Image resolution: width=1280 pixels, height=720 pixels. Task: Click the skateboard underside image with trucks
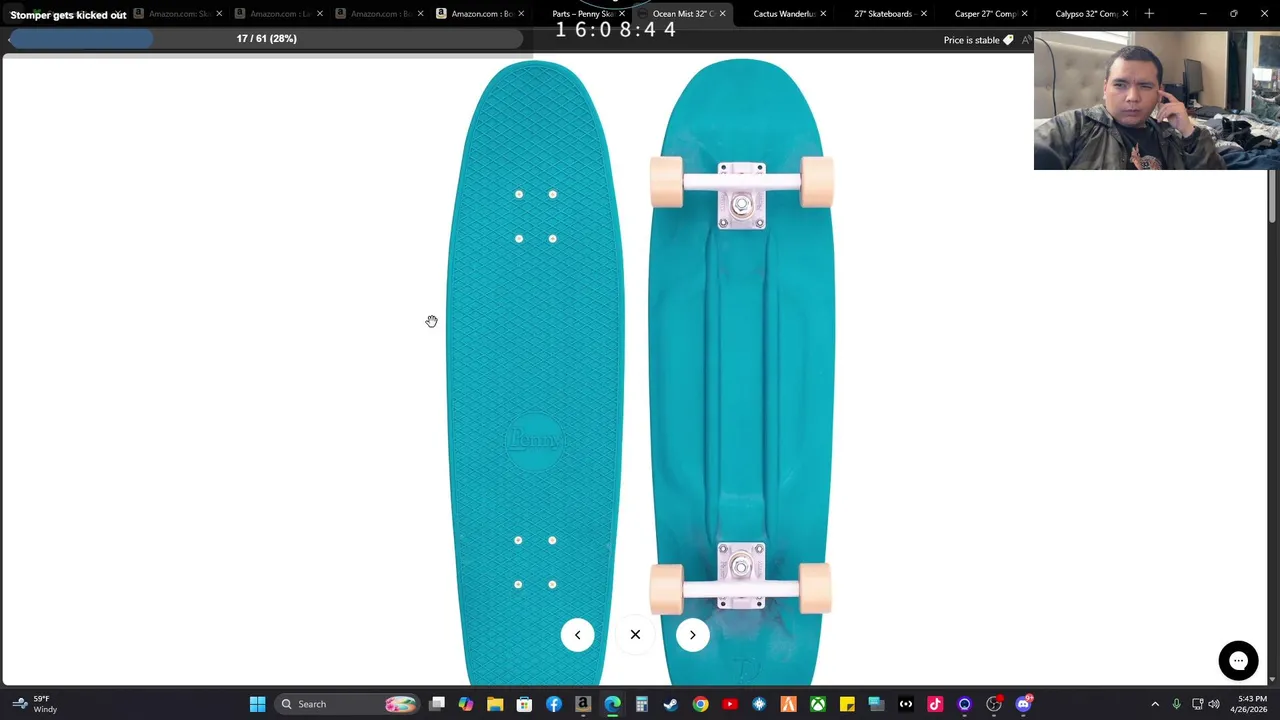pos(741,372)
